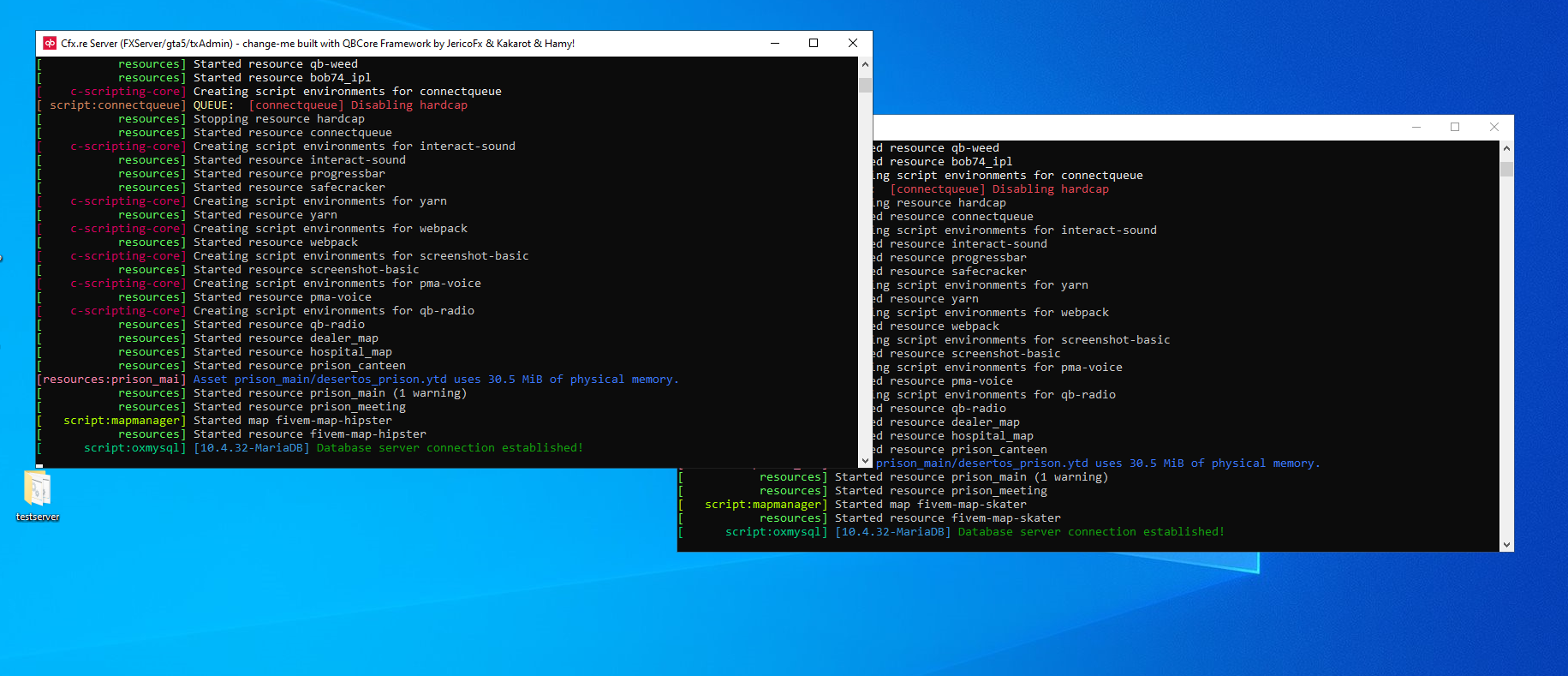Open the testserver folder on desktop

(x=38, y=495)
